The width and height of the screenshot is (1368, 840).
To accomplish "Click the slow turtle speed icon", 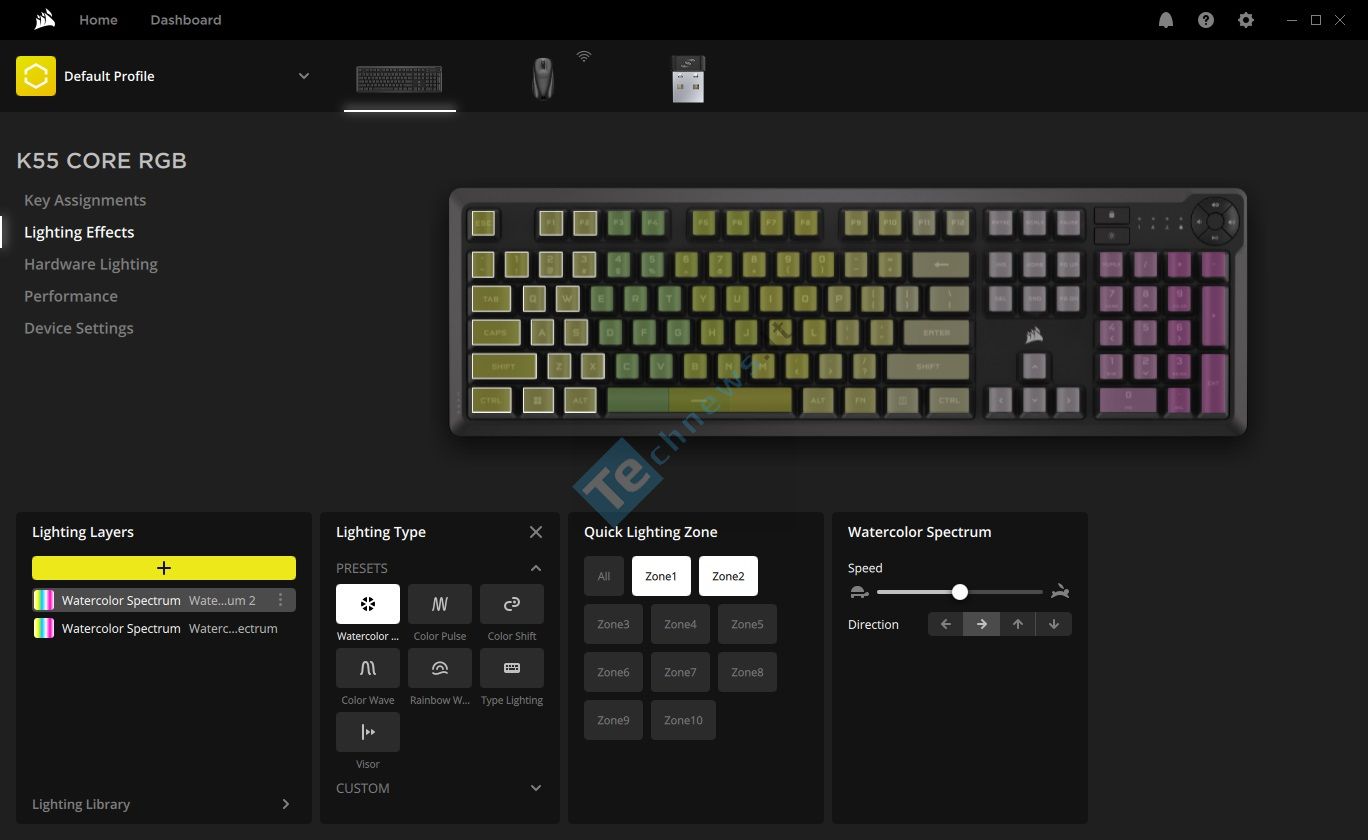I will coord(859,592).
